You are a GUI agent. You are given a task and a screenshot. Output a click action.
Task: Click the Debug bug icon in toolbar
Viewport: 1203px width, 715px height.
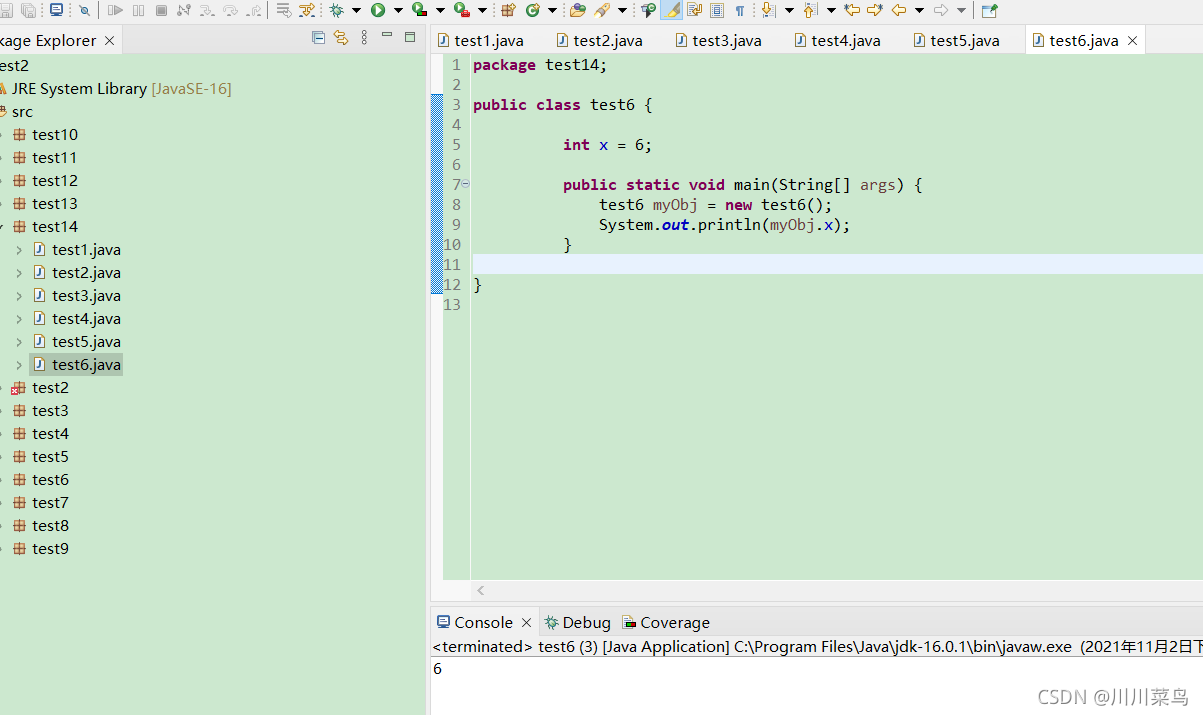[x=337, y=10]
